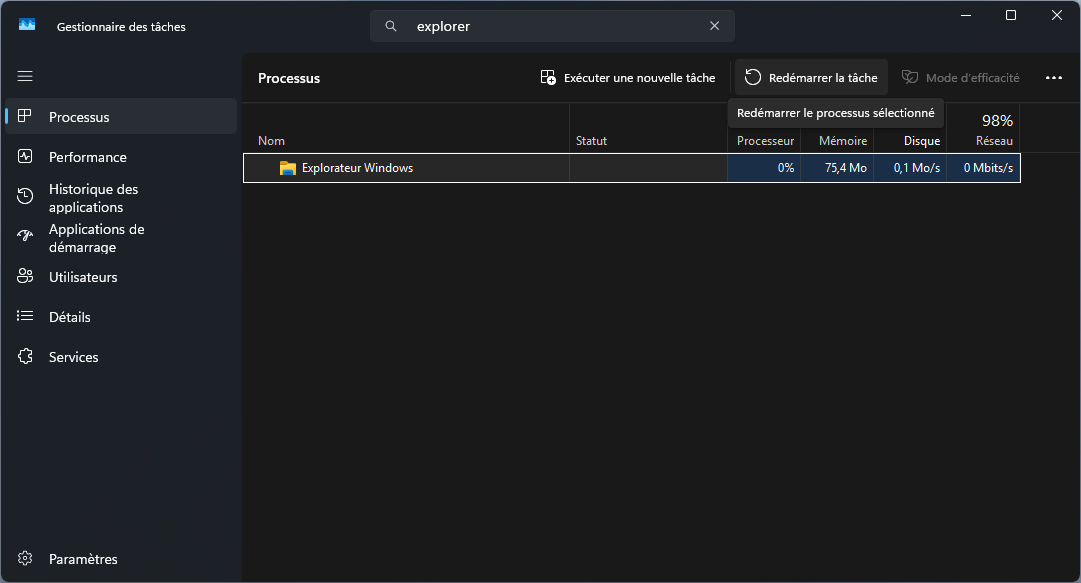
Task: Open the Services page
Action: coord(74,357)
